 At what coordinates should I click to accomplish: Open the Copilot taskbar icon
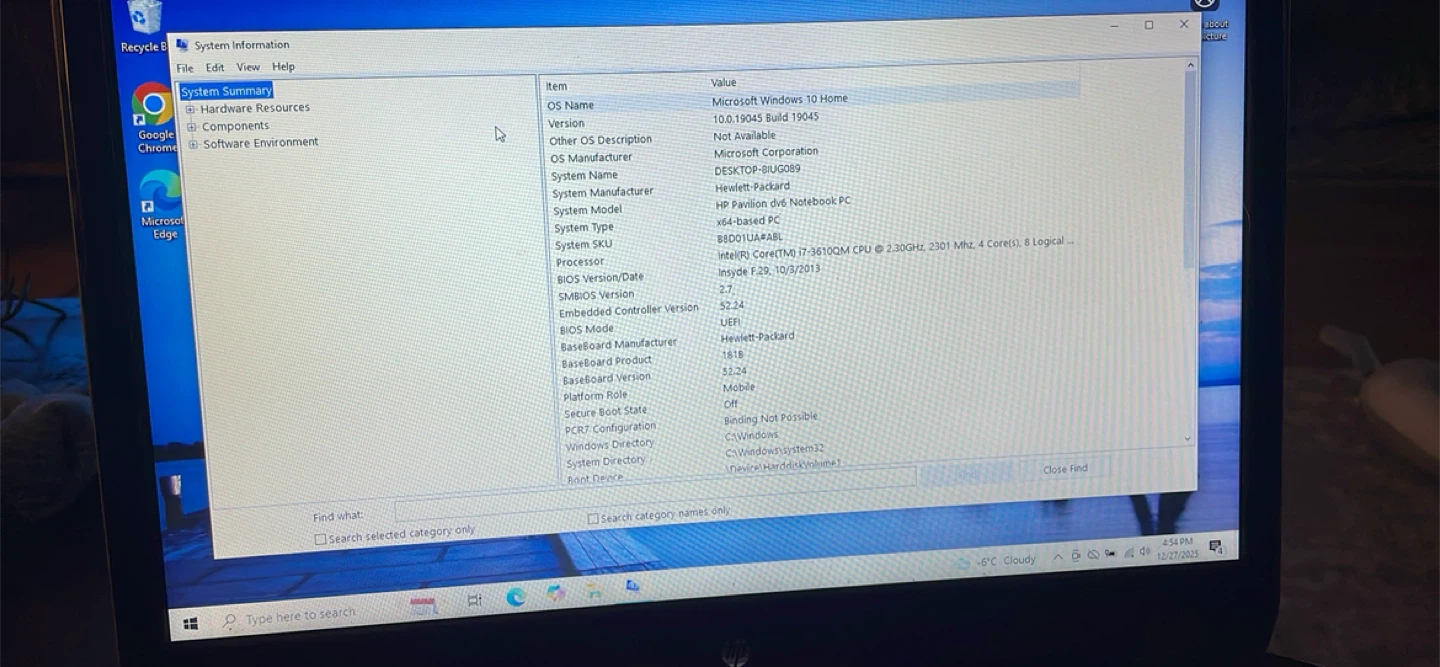click(x=555, y=593)
